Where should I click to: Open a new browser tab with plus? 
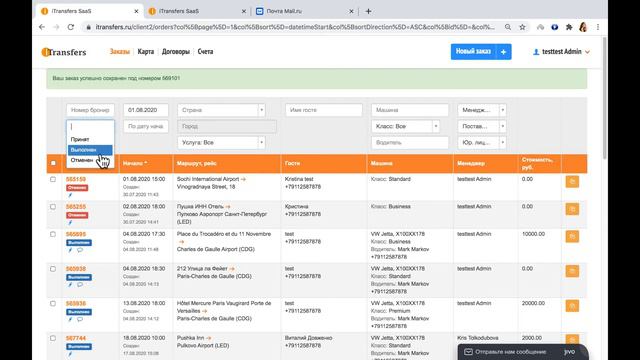(x=368, y=11)
